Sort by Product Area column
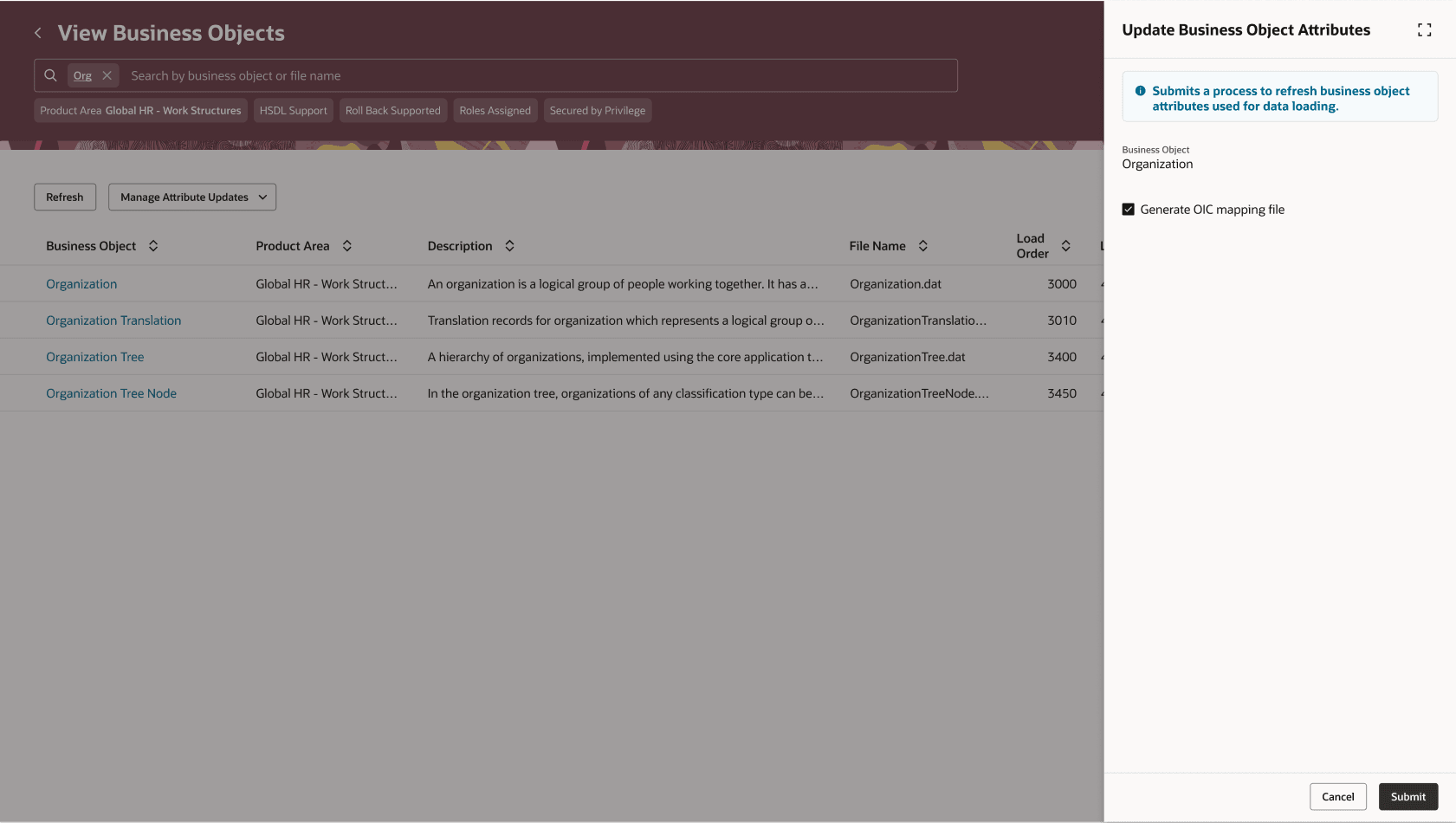The image size is (1456, 823). point(347,246)
